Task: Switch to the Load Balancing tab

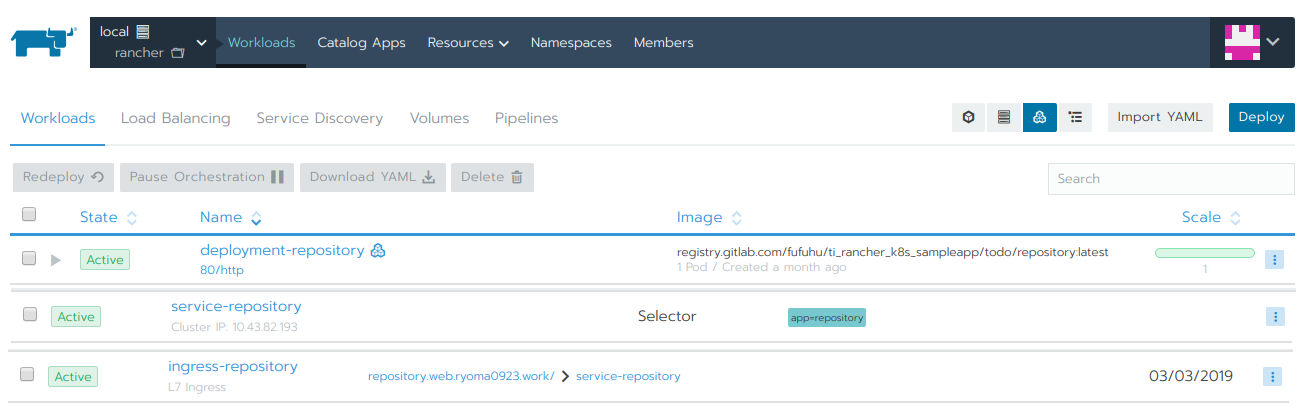Action: (176, 118)
